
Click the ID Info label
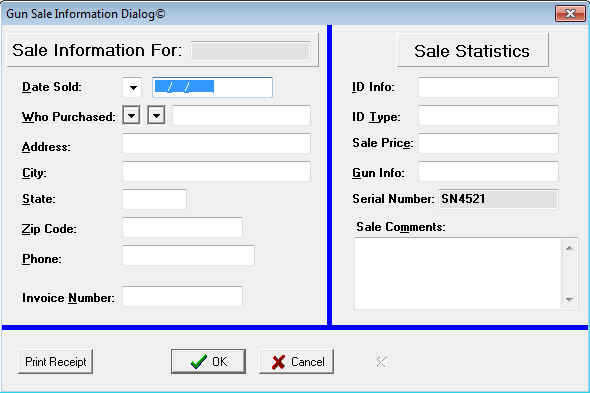pyautogui.click(x=373, y=87)
